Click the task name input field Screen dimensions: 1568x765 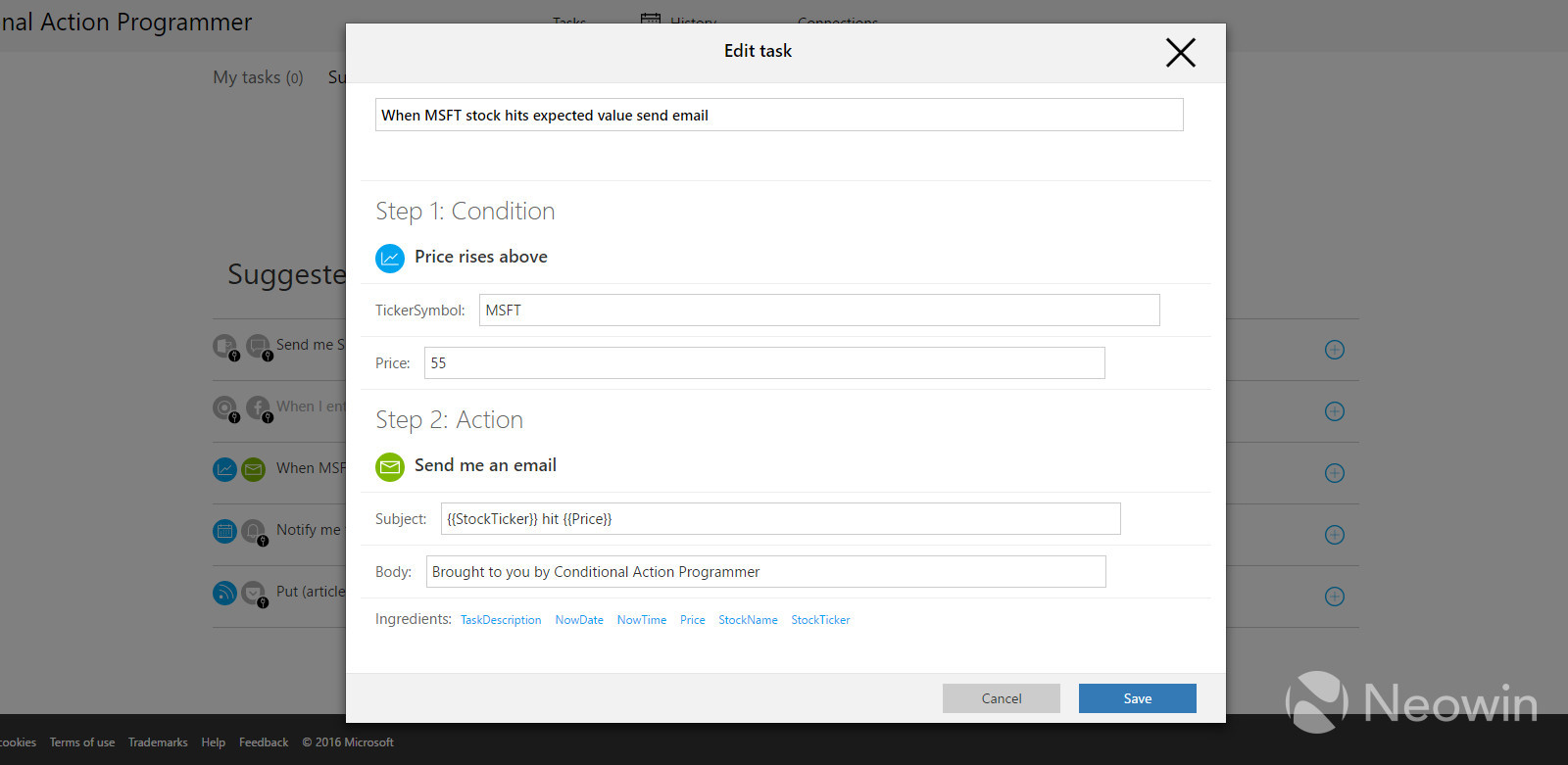click(x=779, y=115)
